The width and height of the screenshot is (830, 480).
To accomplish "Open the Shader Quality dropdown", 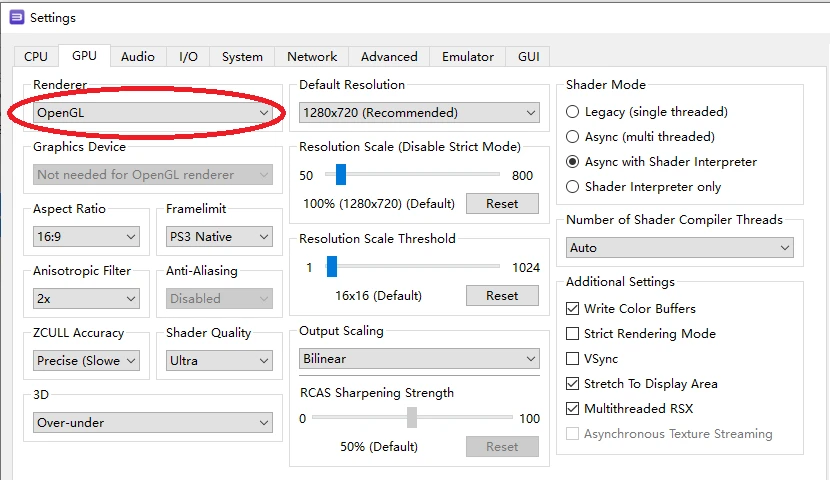I will pos(219,360).
